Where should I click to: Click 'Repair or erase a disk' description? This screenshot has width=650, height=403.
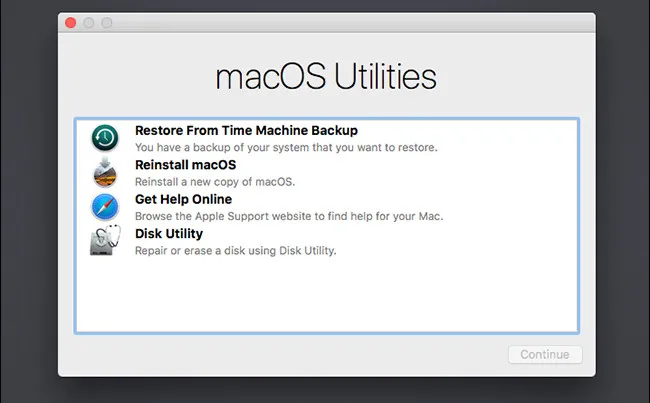coord(235,251)
